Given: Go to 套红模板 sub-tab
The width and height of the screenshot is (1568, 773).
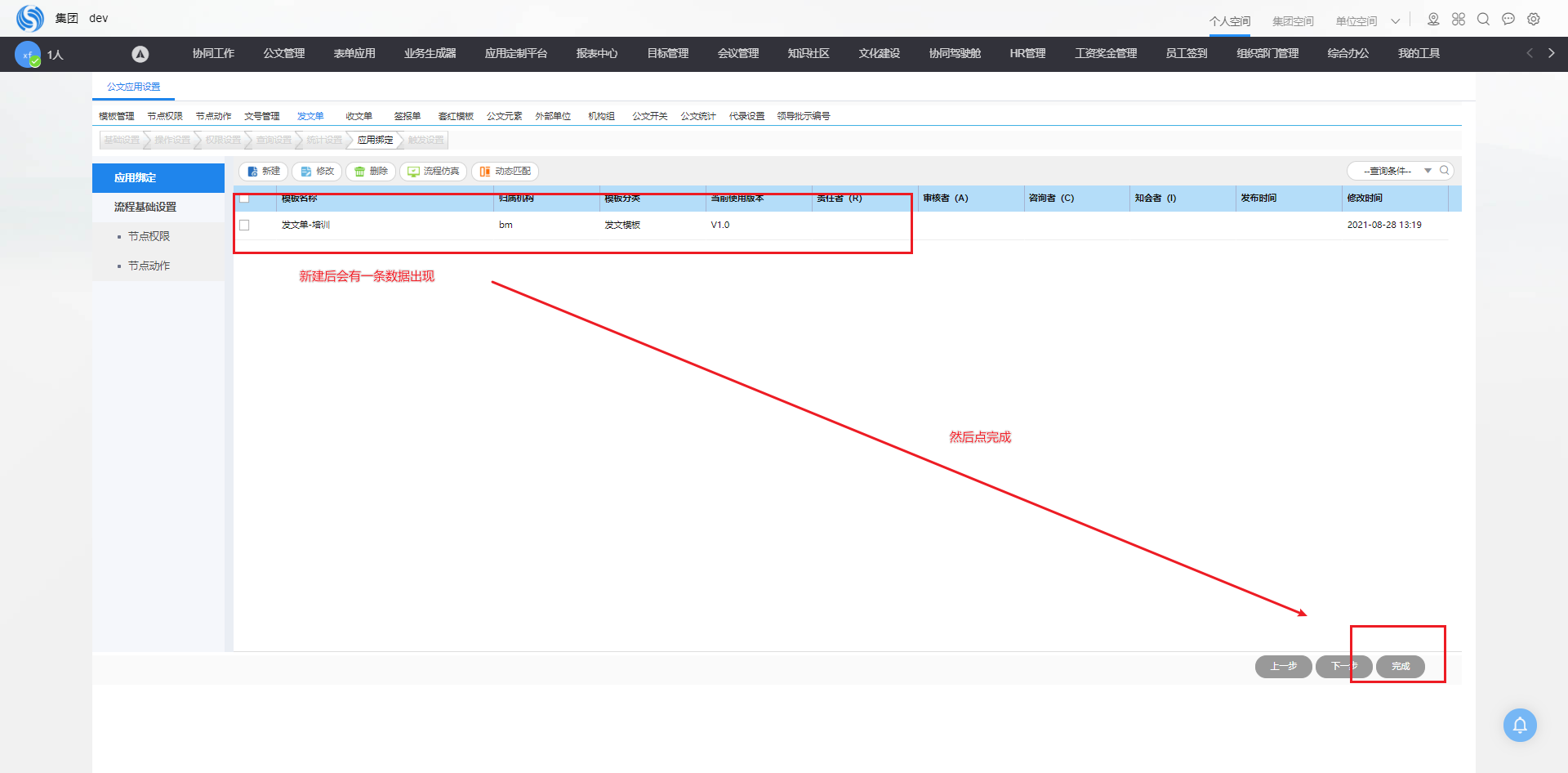Looking at the screenshot, I should pos(456,116).
